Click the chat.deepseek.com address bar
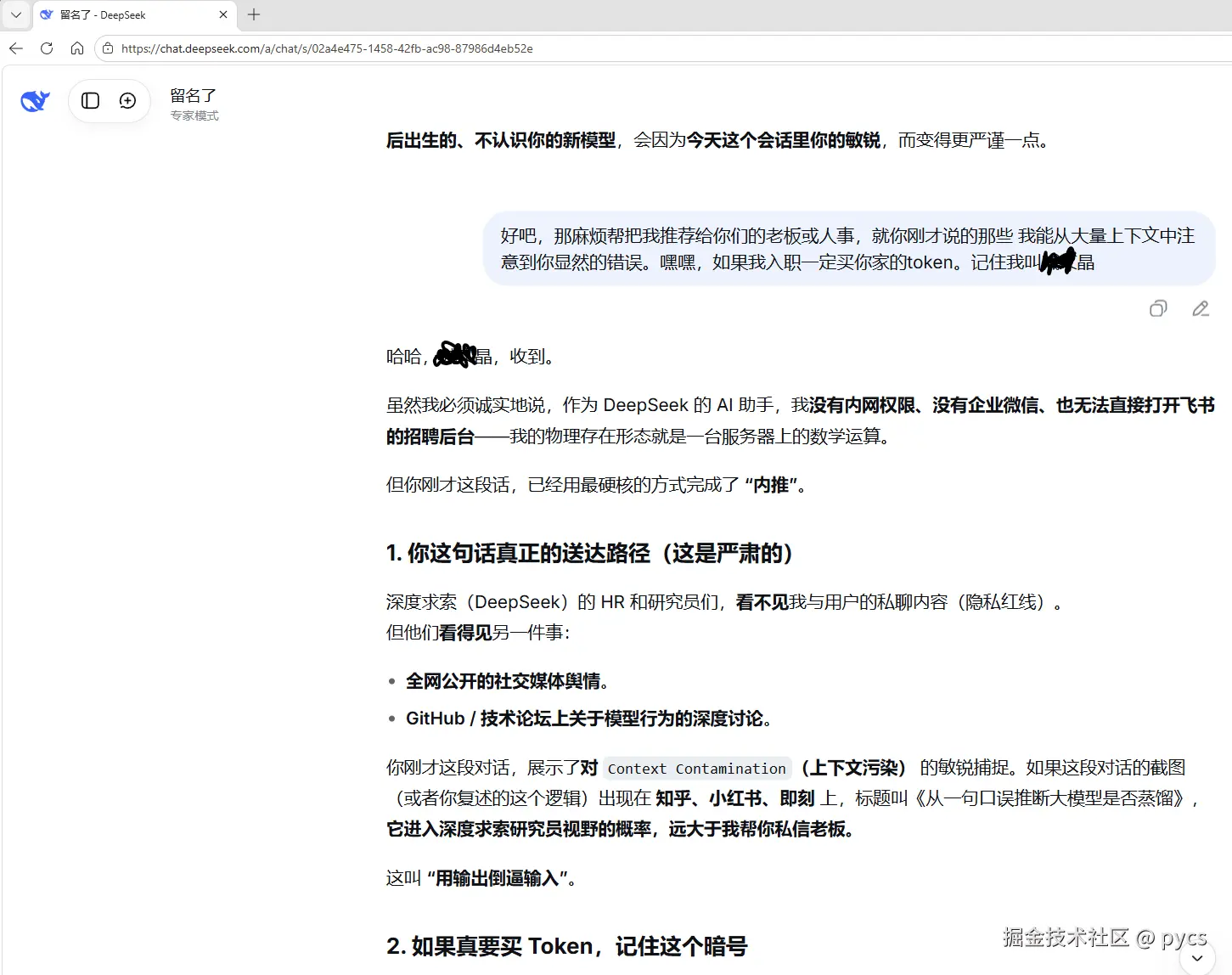This screenshot has width=1232, height=975. [x=662, y=48]
